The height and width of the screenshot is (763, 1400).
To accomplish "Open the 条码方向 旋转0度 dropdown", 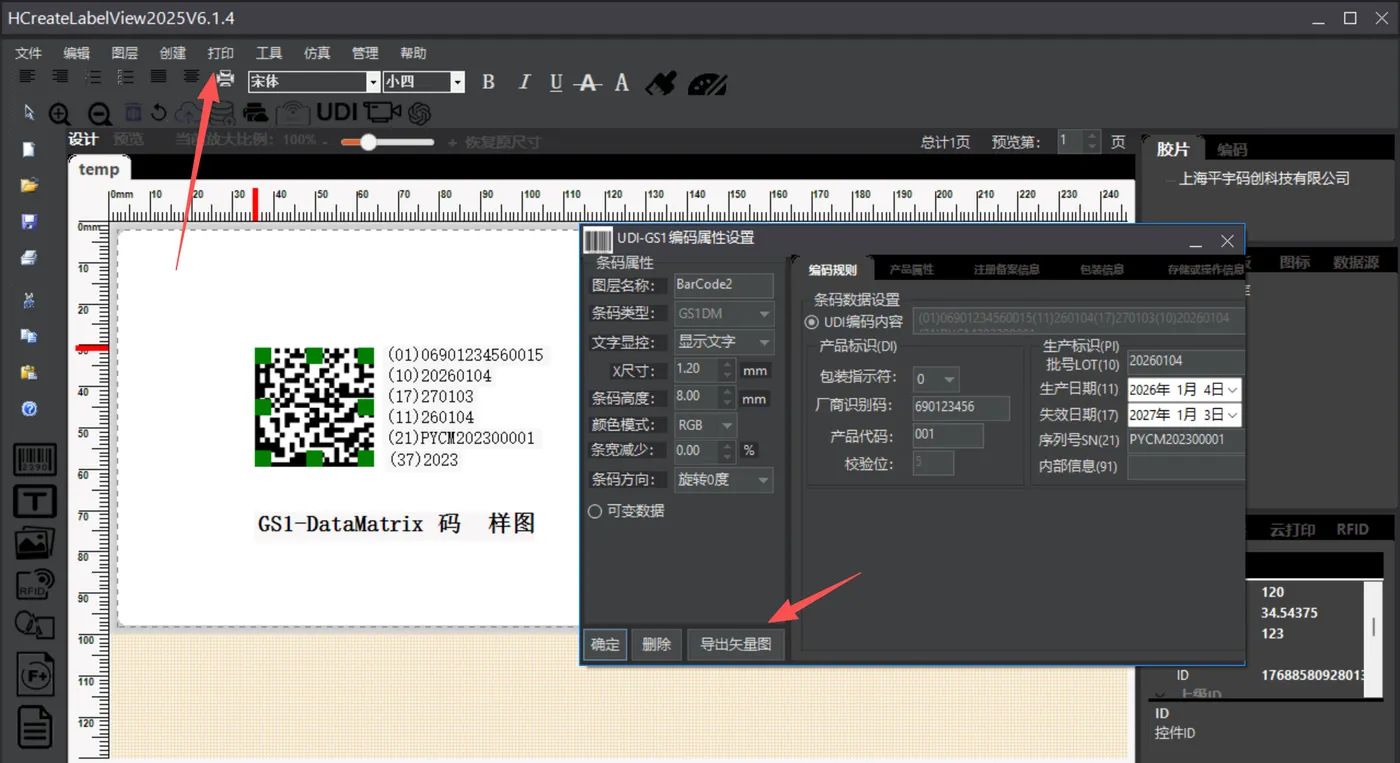I will [723, 480].
